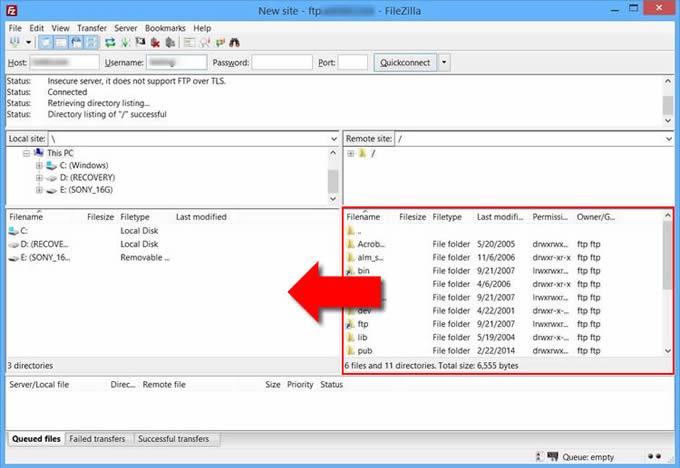Viewport: 680px width, 468px height.
Task: Select E: (SONY_16G) in local tree
Action: [x=86, y=190]
